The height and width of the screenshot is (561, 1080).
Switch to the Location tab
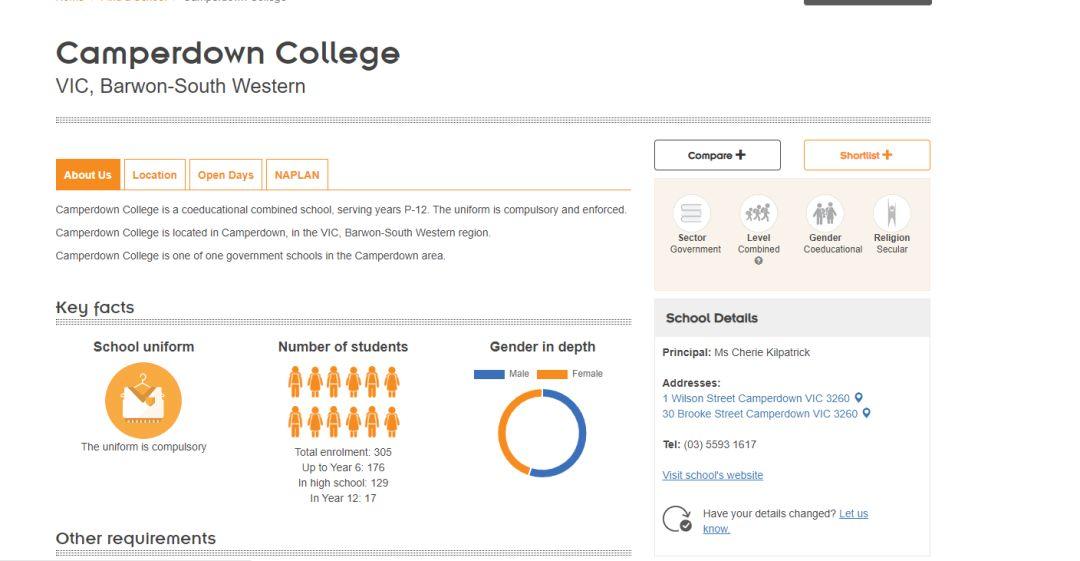click(x=154, y=175)
